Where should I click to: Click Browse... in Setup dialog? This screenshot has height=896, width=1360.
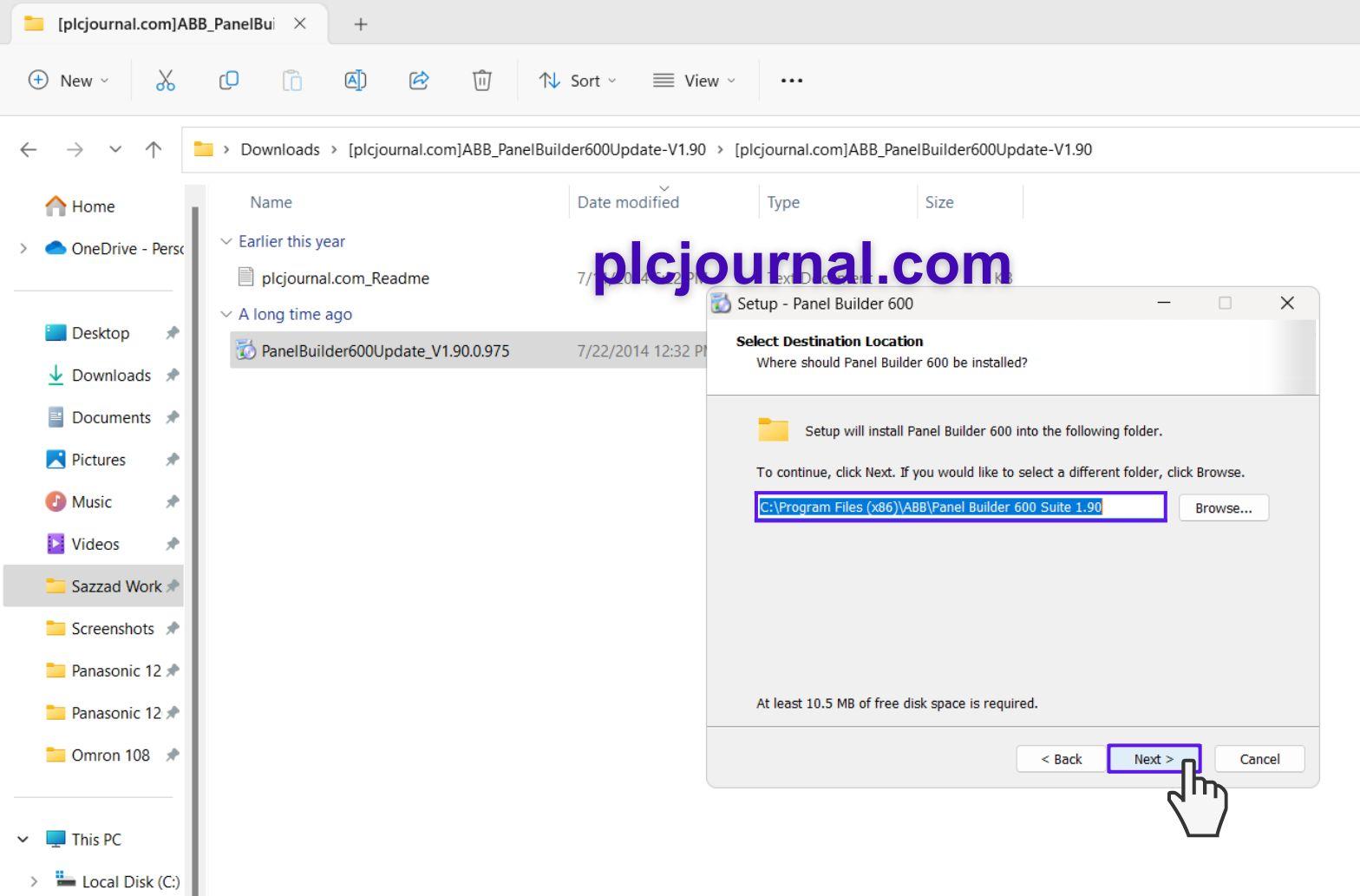(1223, 508)
